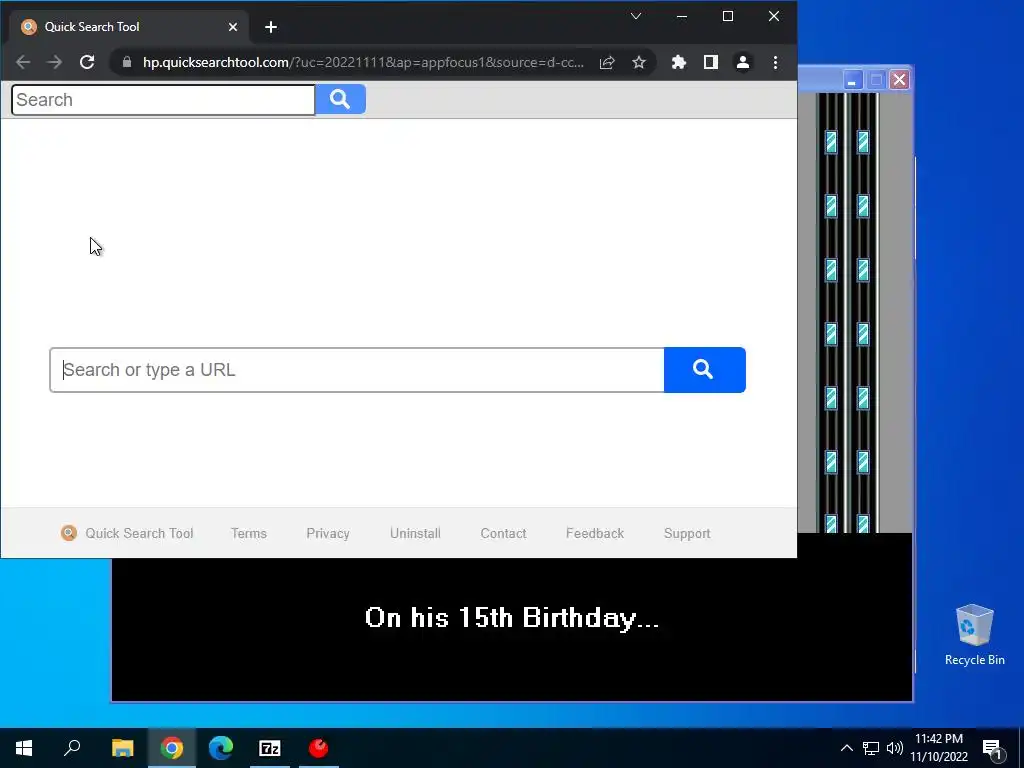Viewport: 1024px width, 768px height.
Task: Open the Terms link
Action: [249, 533]
